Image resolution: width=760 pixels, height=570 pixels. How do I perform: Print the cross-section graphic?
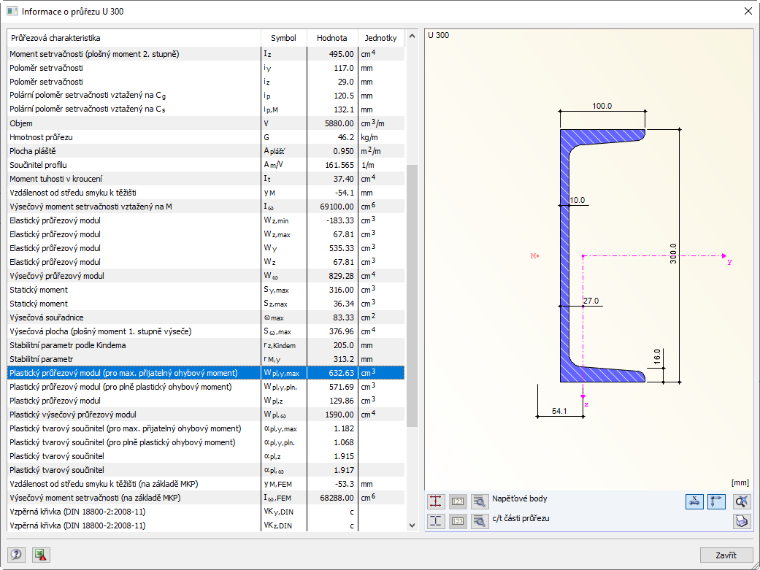pos(742,521)
